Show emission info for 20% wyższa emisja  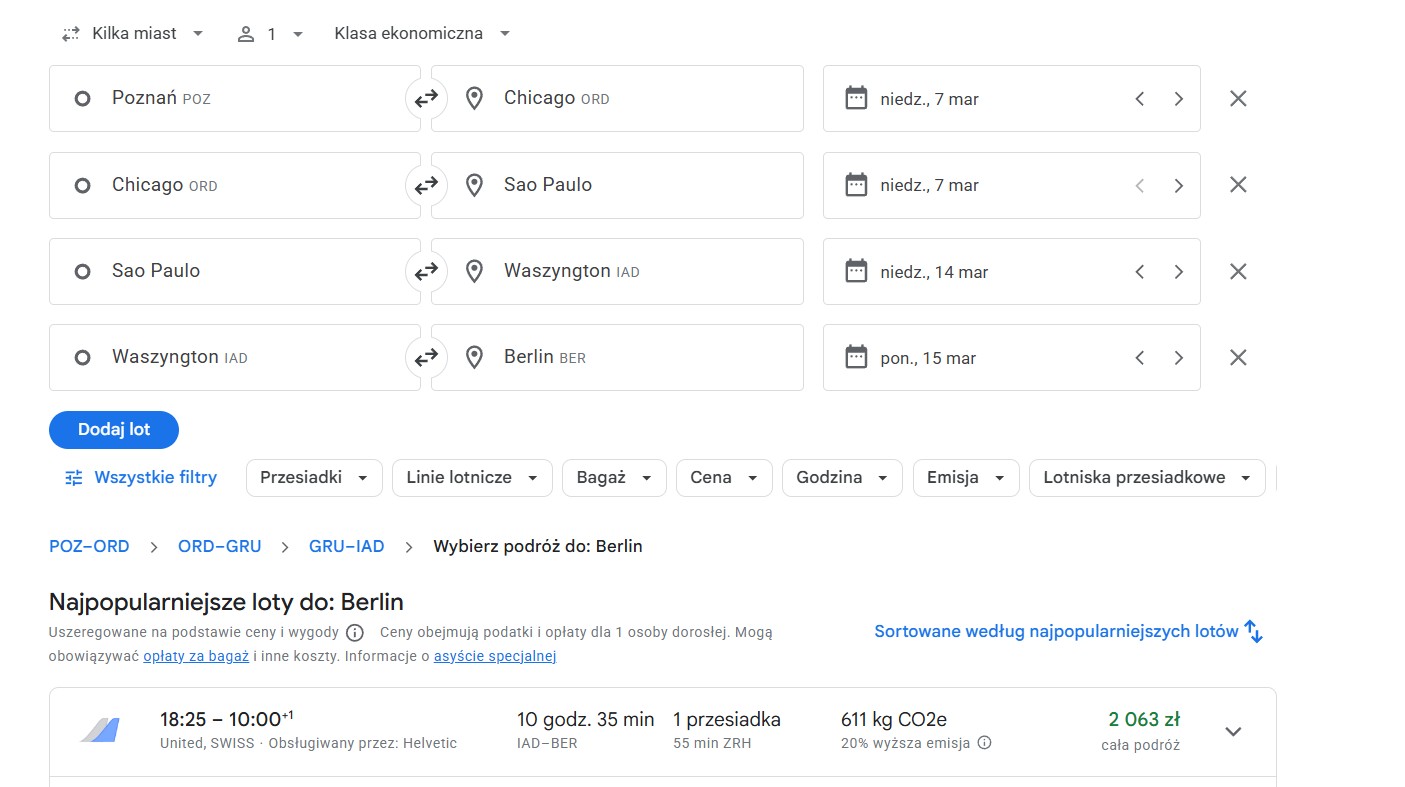pyautogui.click(x=984, y=743)
